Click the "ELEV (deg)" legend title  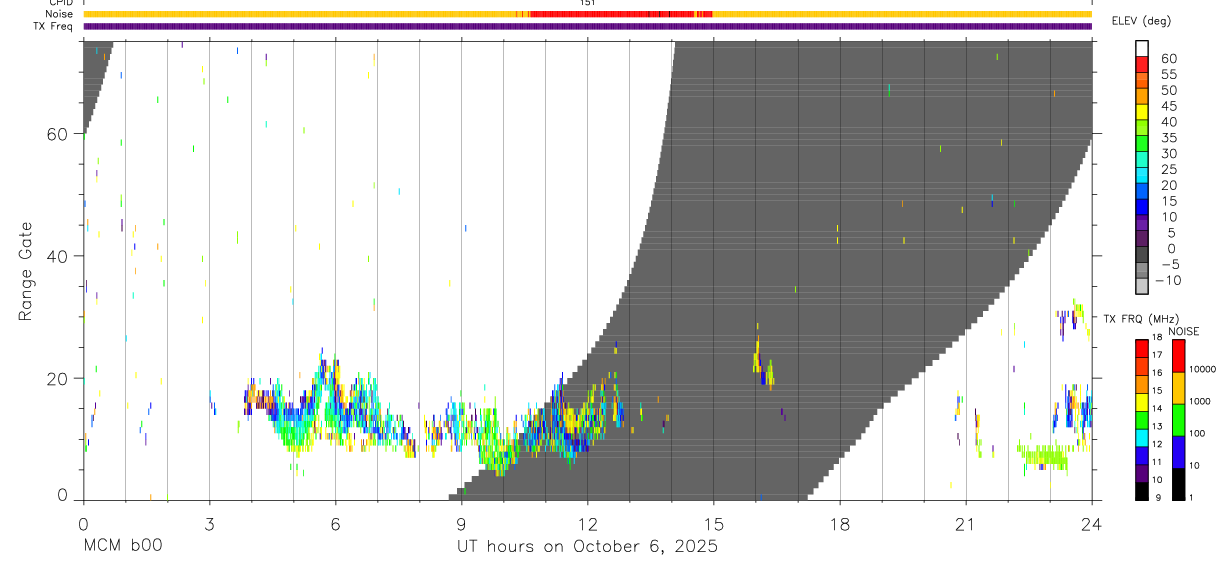pyautogui.click(x=1141, y=21)
